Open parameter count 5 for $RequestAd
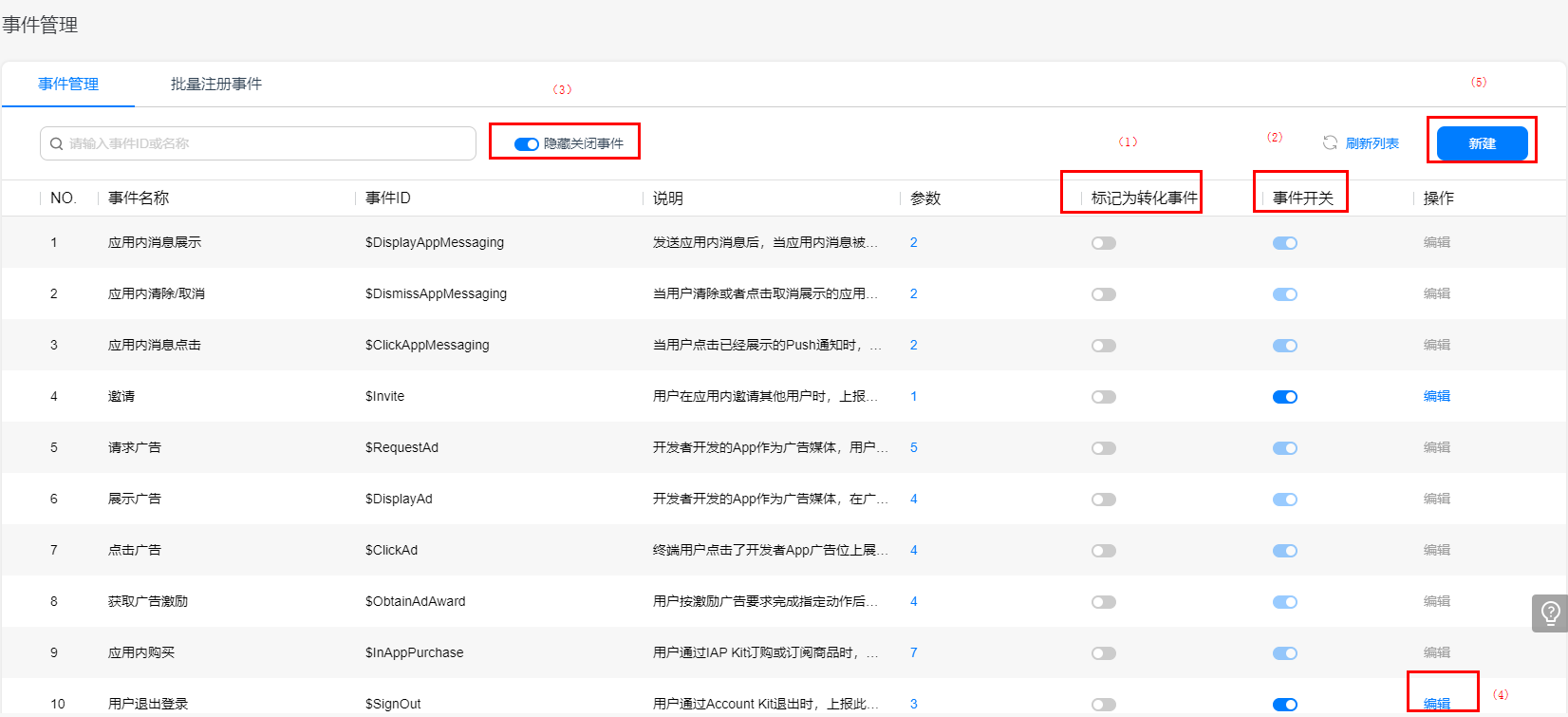The image size is (1568, 717). [x=914, y=447]
